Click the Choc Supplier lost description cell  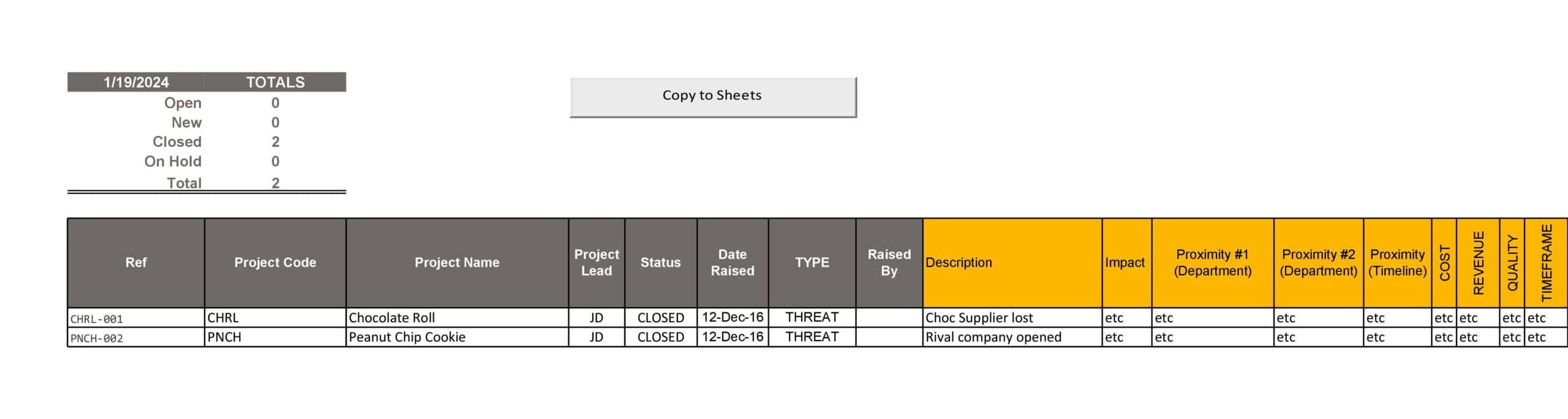pos(1012,318)
